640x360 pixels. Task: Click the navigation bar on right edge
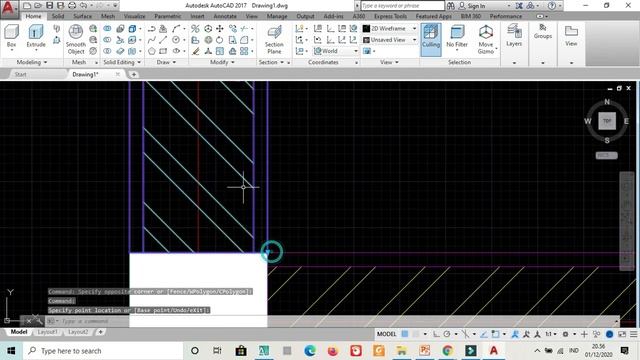point(627,221)
